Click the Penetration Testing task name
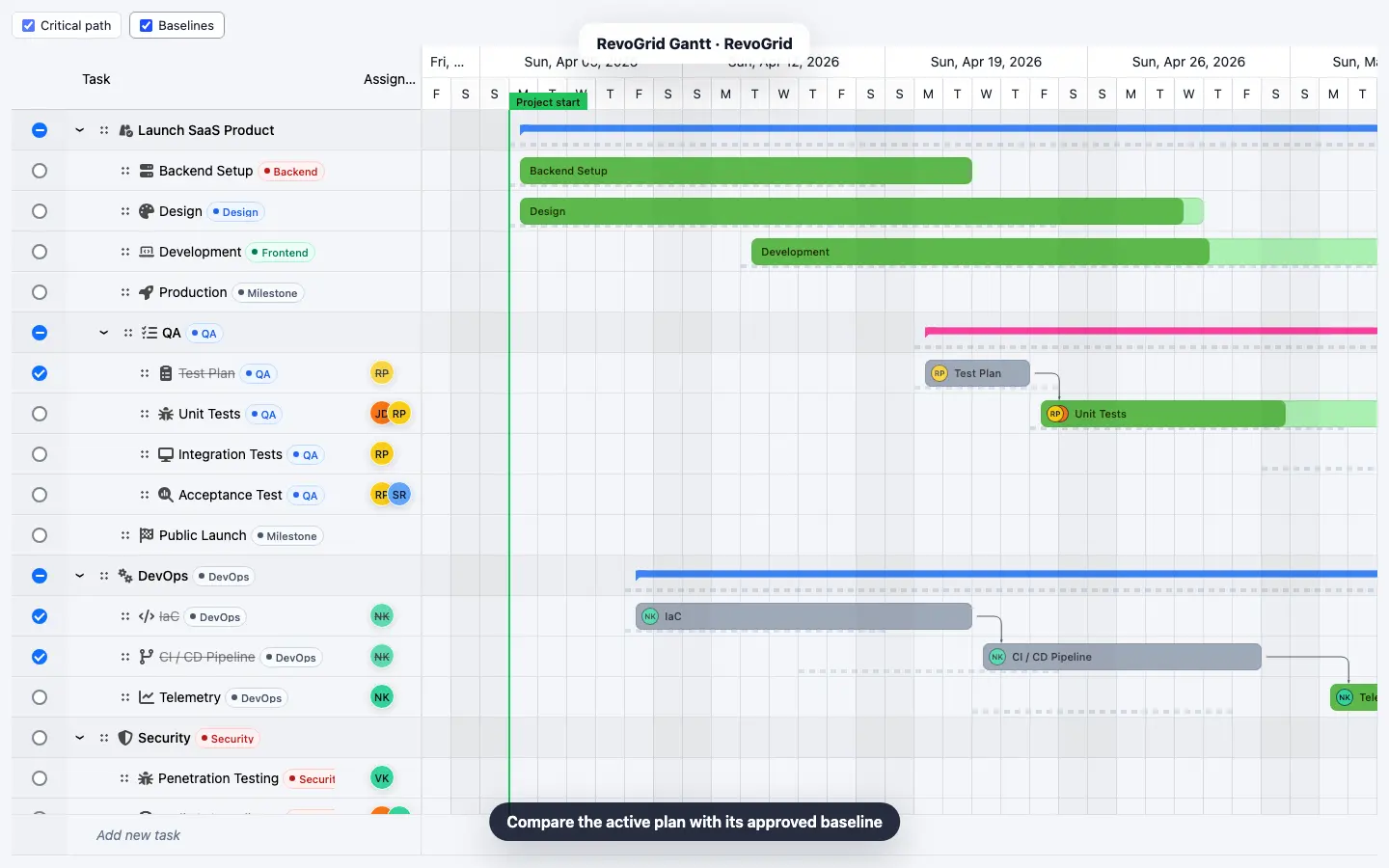 pos(218,778)
